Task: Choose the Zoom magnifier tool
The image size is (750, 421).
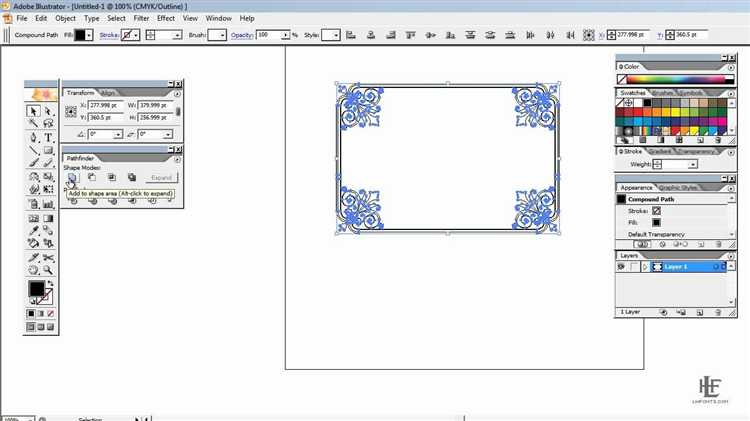Action: tap(48, 269)
